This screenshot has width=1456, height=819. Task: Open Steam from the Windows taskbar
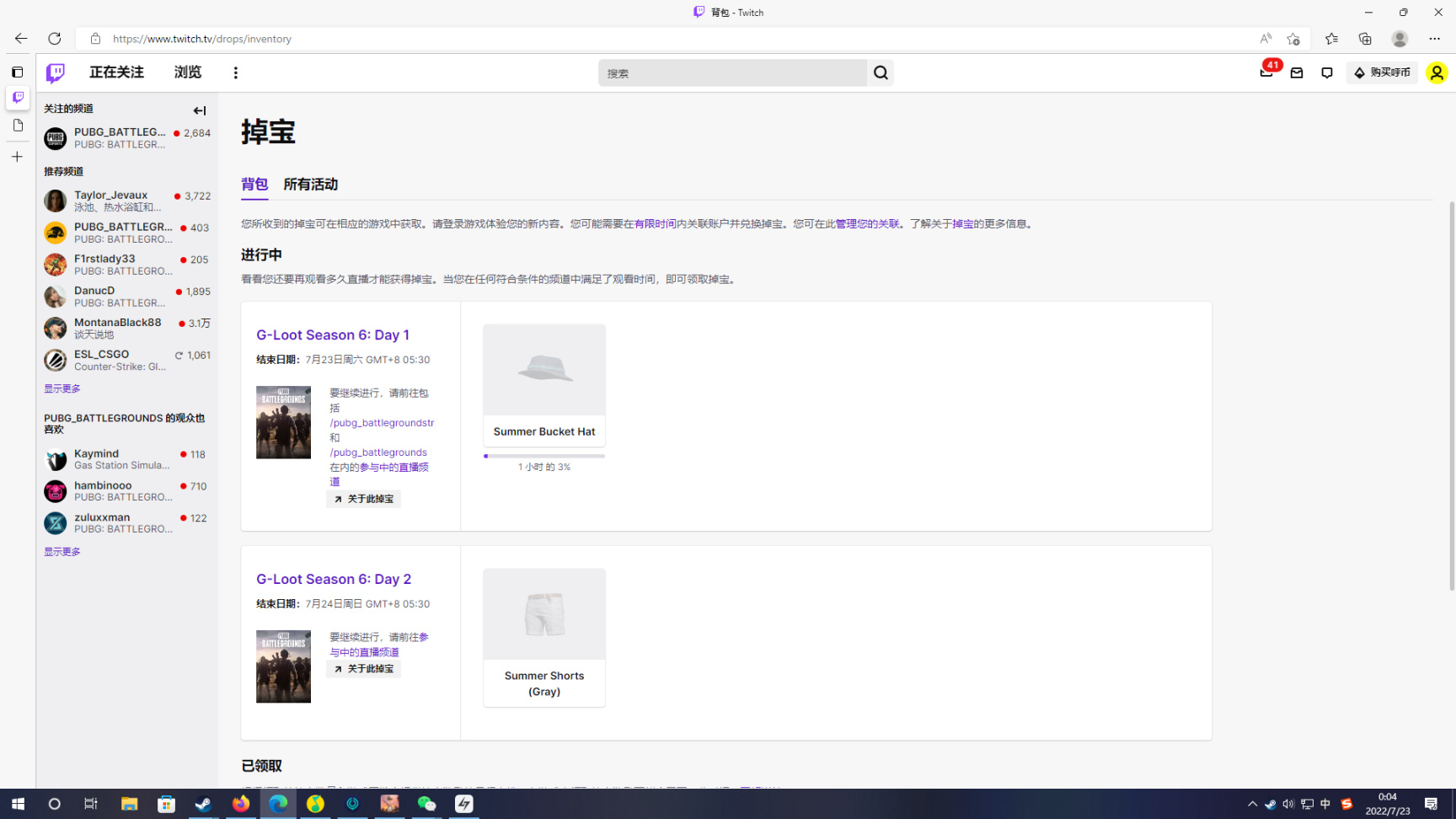coord(203,804)
